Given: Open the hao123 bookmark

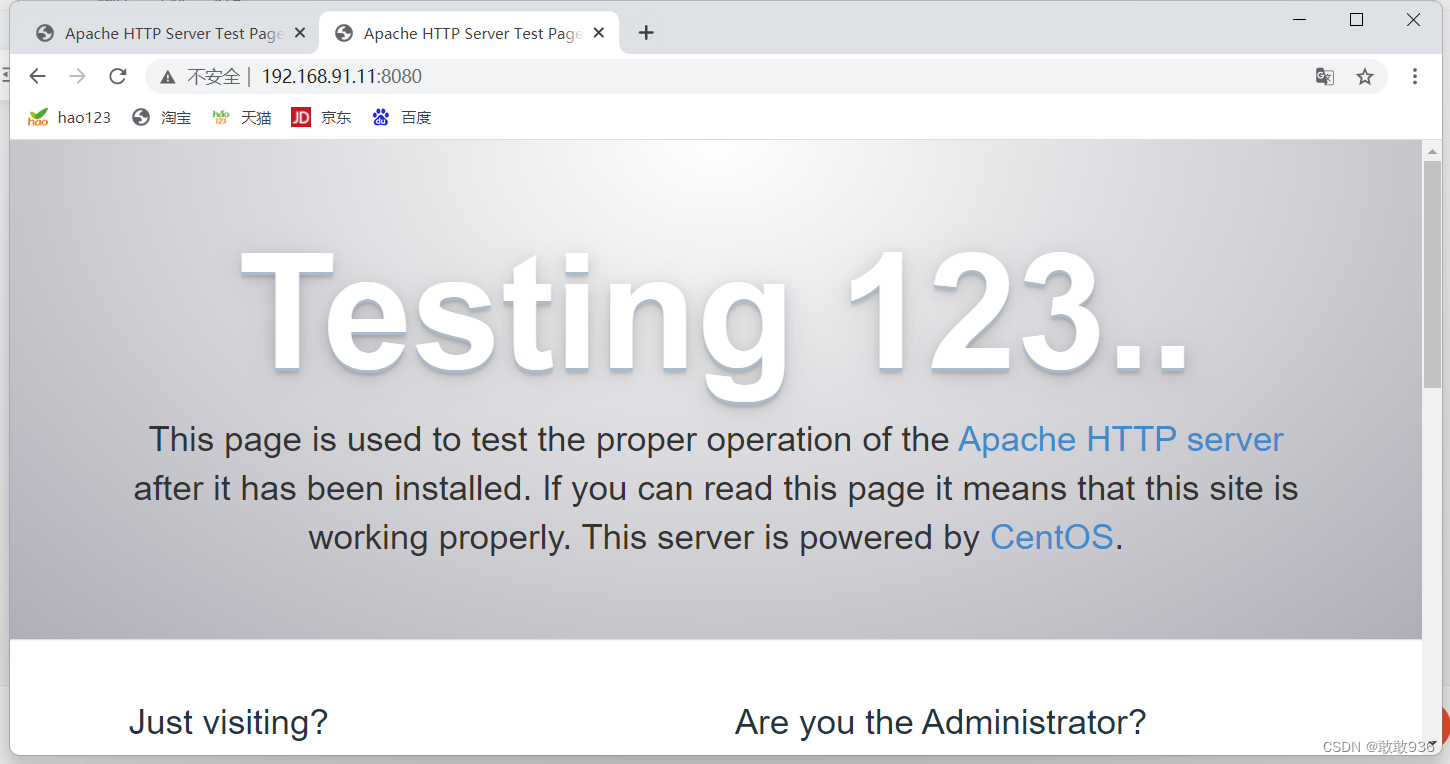Looking at the screenshot, I should (x=69, y=117).
